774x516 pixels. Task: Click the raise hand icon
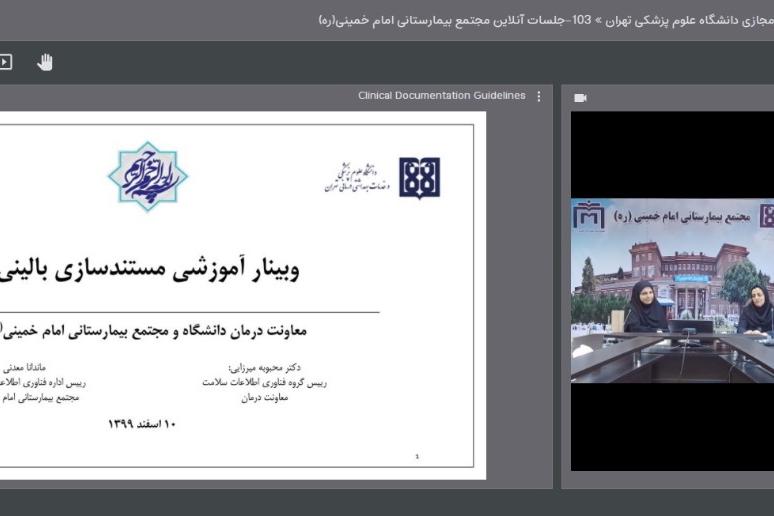click(45, 62)
